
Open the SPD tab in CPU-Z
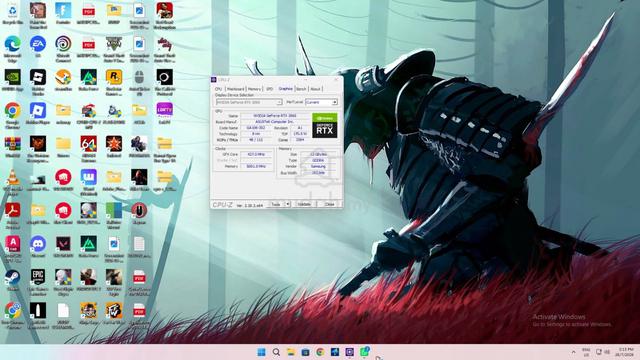coord(269,89)
